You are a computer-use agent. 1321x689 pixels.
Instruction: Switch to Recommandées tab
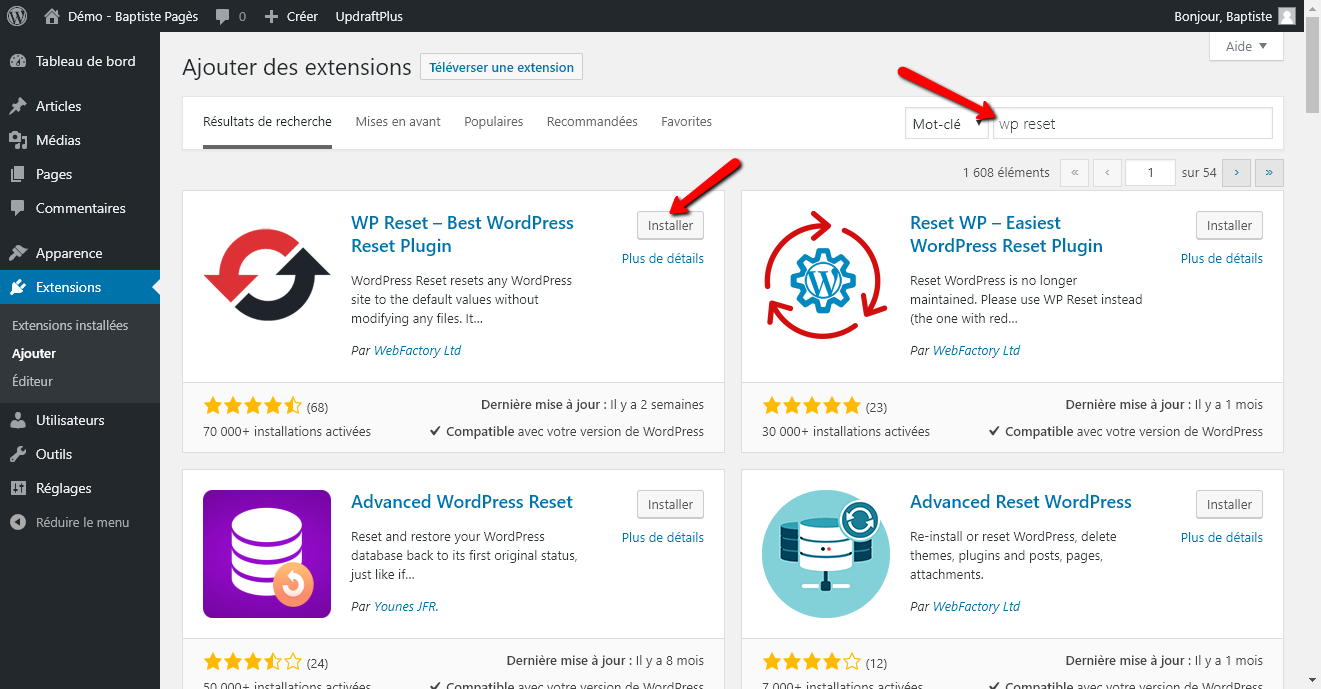pos(592,122)
